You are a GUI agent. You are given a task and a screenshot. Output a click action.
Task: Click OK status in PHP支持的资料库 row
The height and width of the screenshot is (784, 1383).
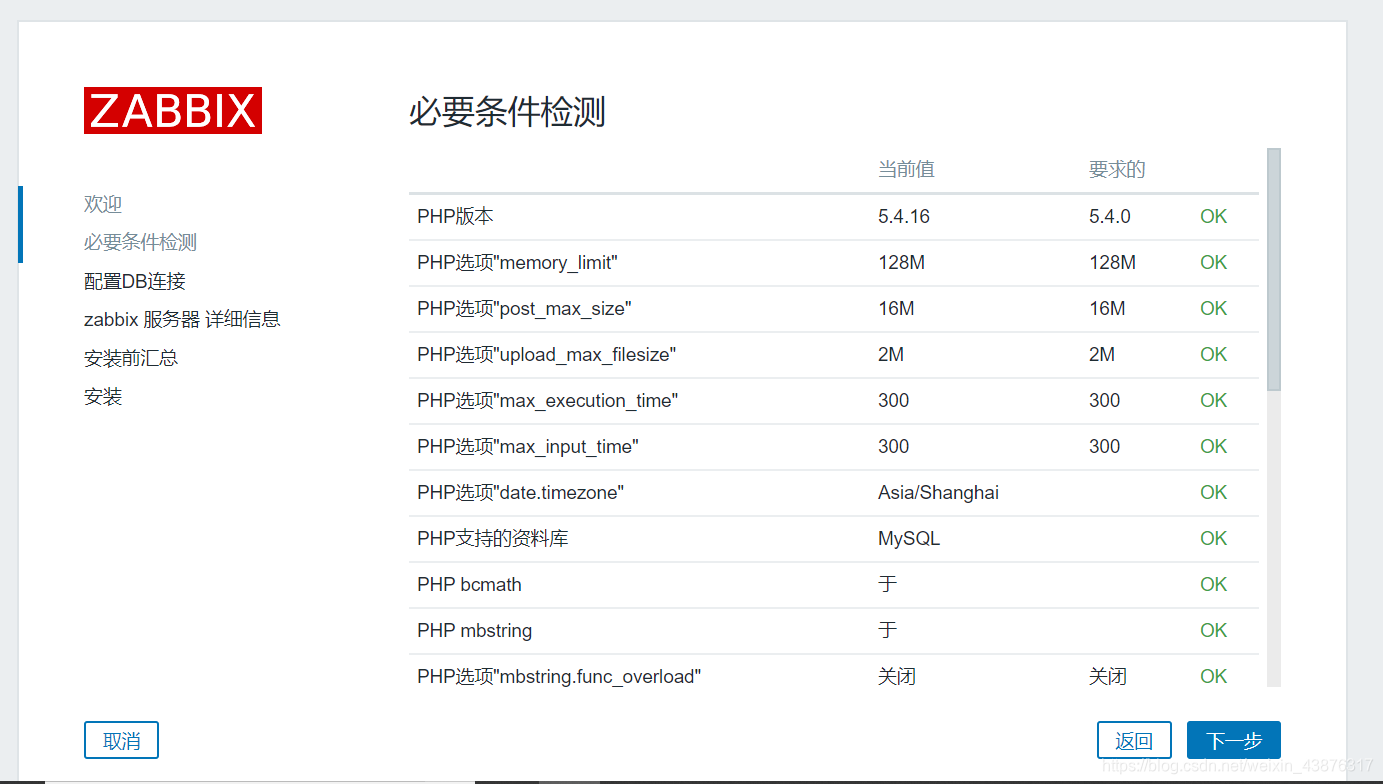click(1213, 538)
